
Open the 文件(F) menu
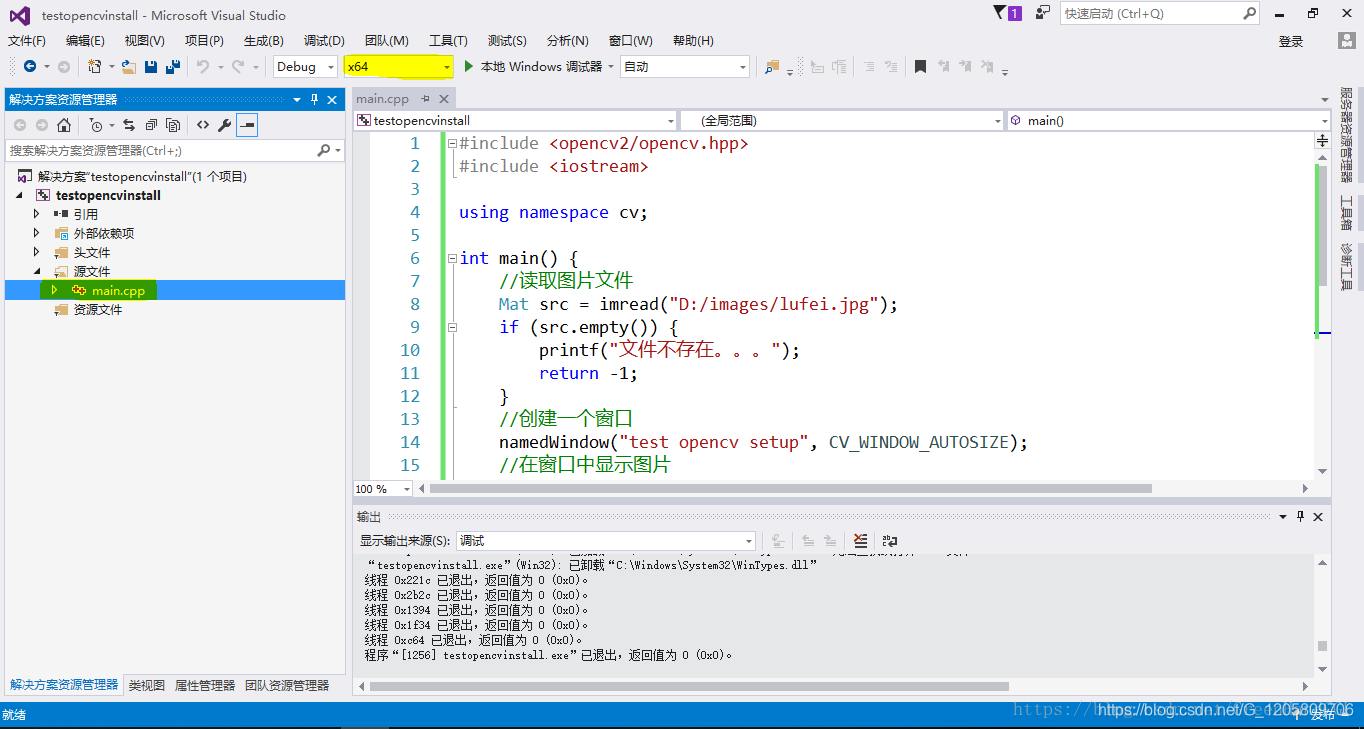tap(27, 41)
